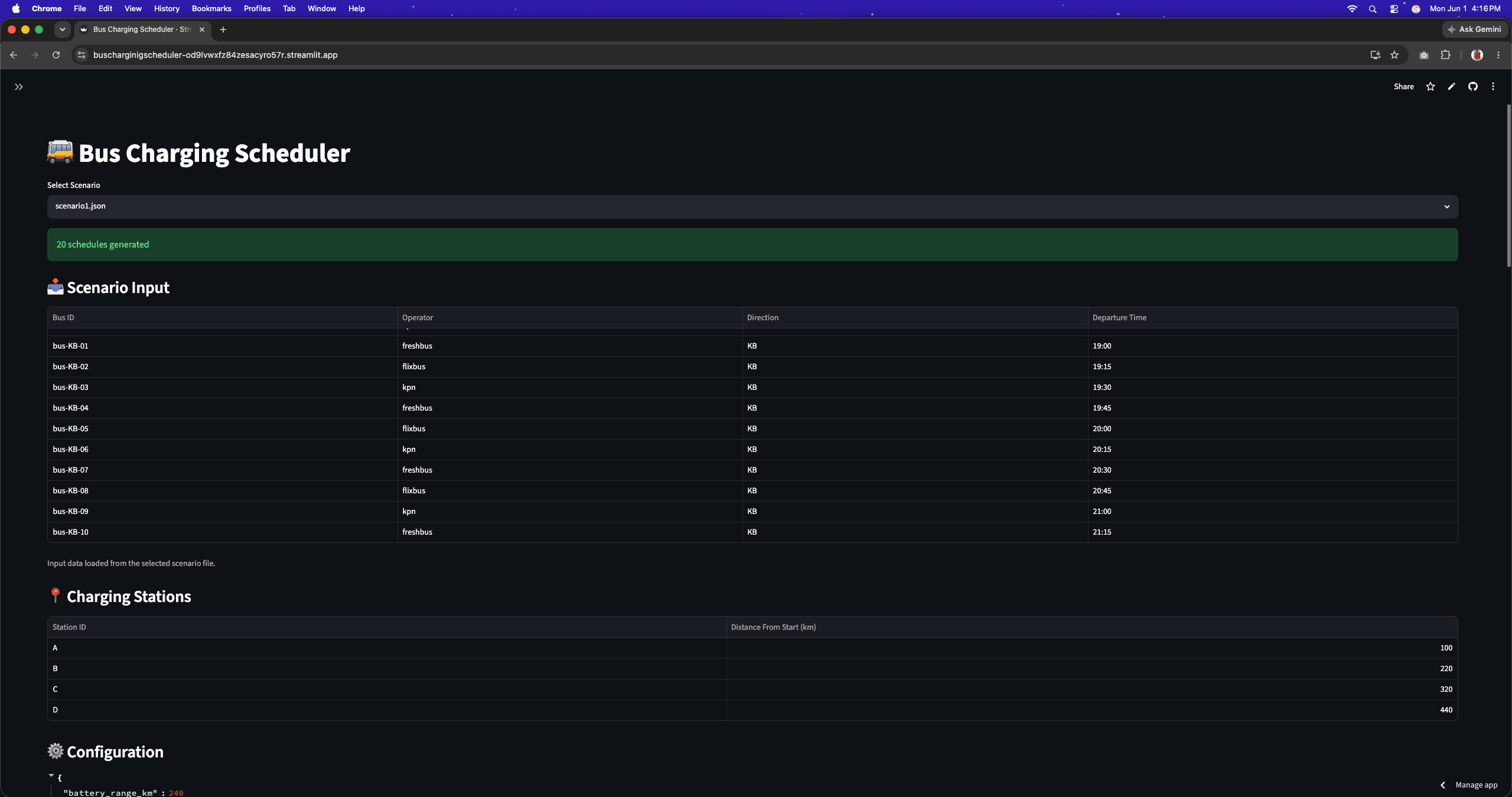Open the Streamlit three-dot app menu
Viewport: 1512px width, 797px height.
click(x=1493, y=86)
